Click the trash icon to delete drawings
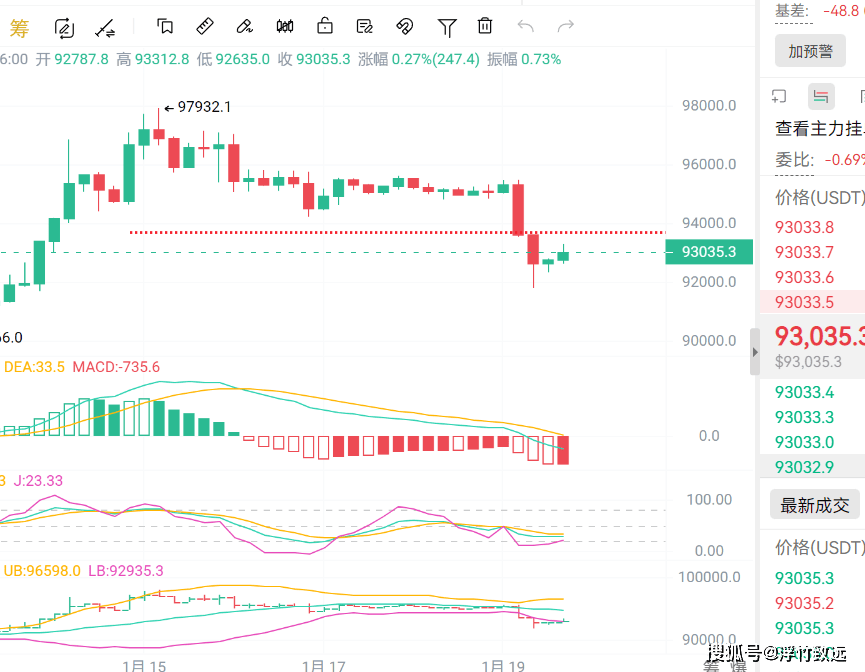Screen dimensions: 865x672 point(485,27)
